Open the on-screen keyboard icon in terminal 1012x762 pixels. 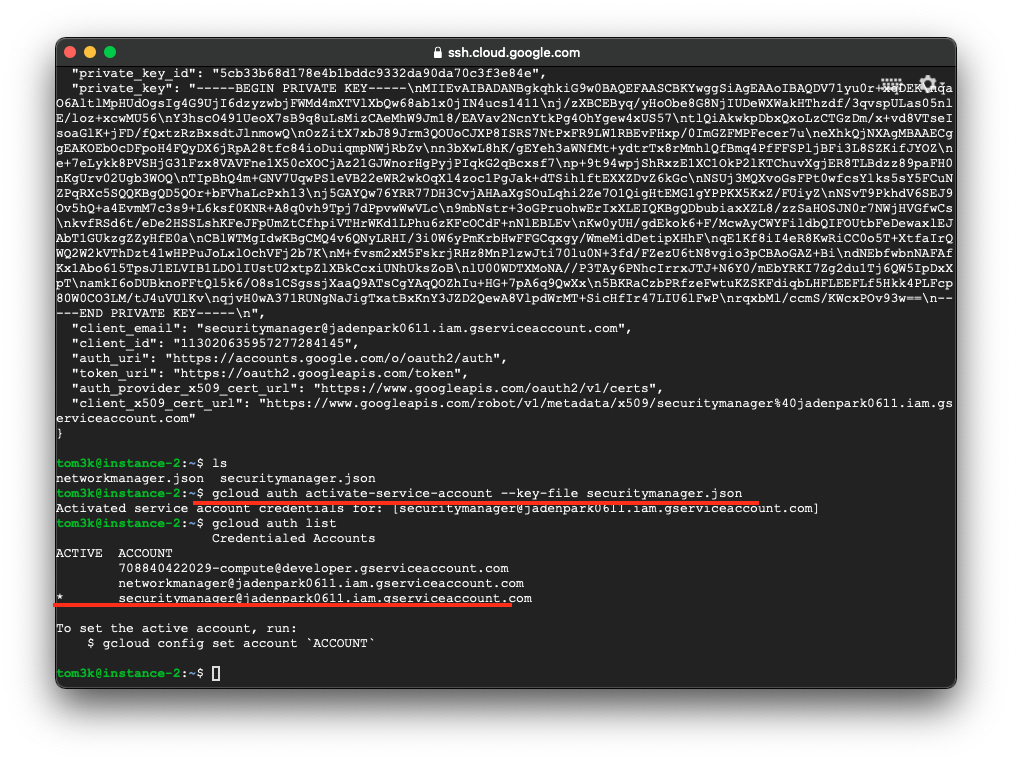891,85
